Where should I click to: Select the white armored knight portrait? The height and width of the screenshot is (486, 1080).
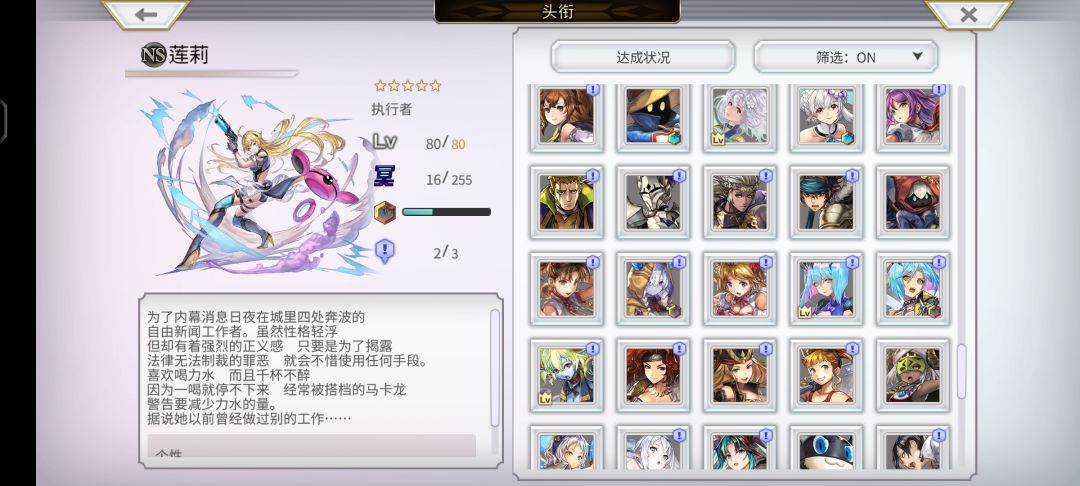tap(653, 202)
